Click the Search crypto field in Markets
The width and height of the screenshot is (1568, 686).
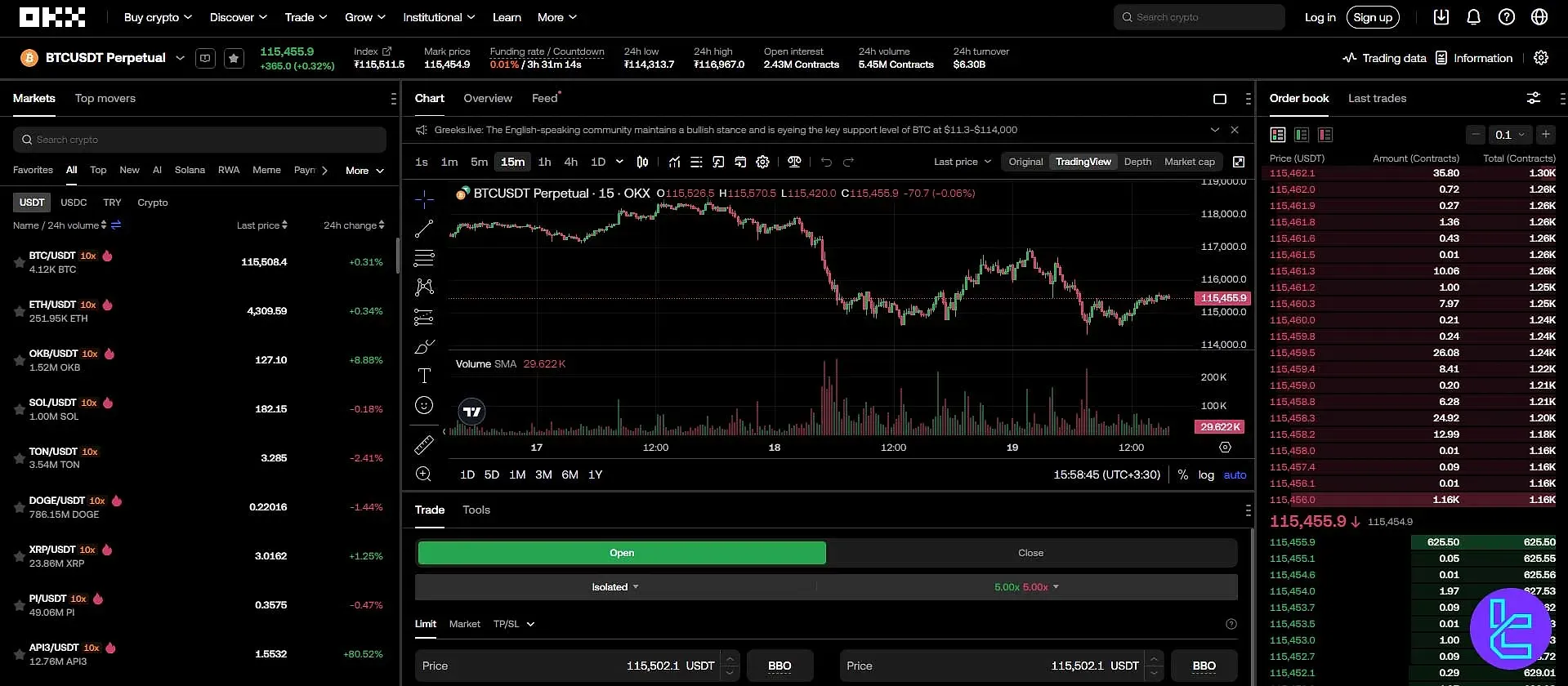coord(199,140)
